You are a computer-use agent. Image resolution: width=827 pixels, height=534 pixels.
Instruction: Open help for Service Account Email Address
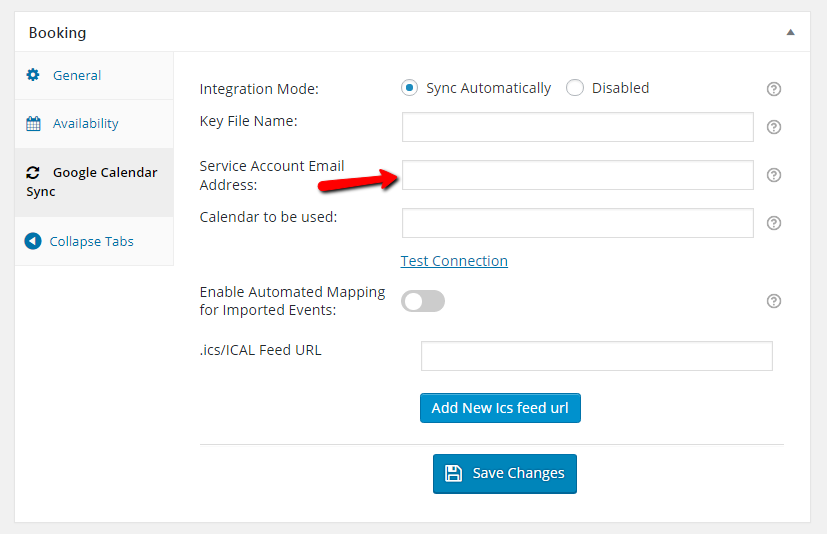(774, 175)
